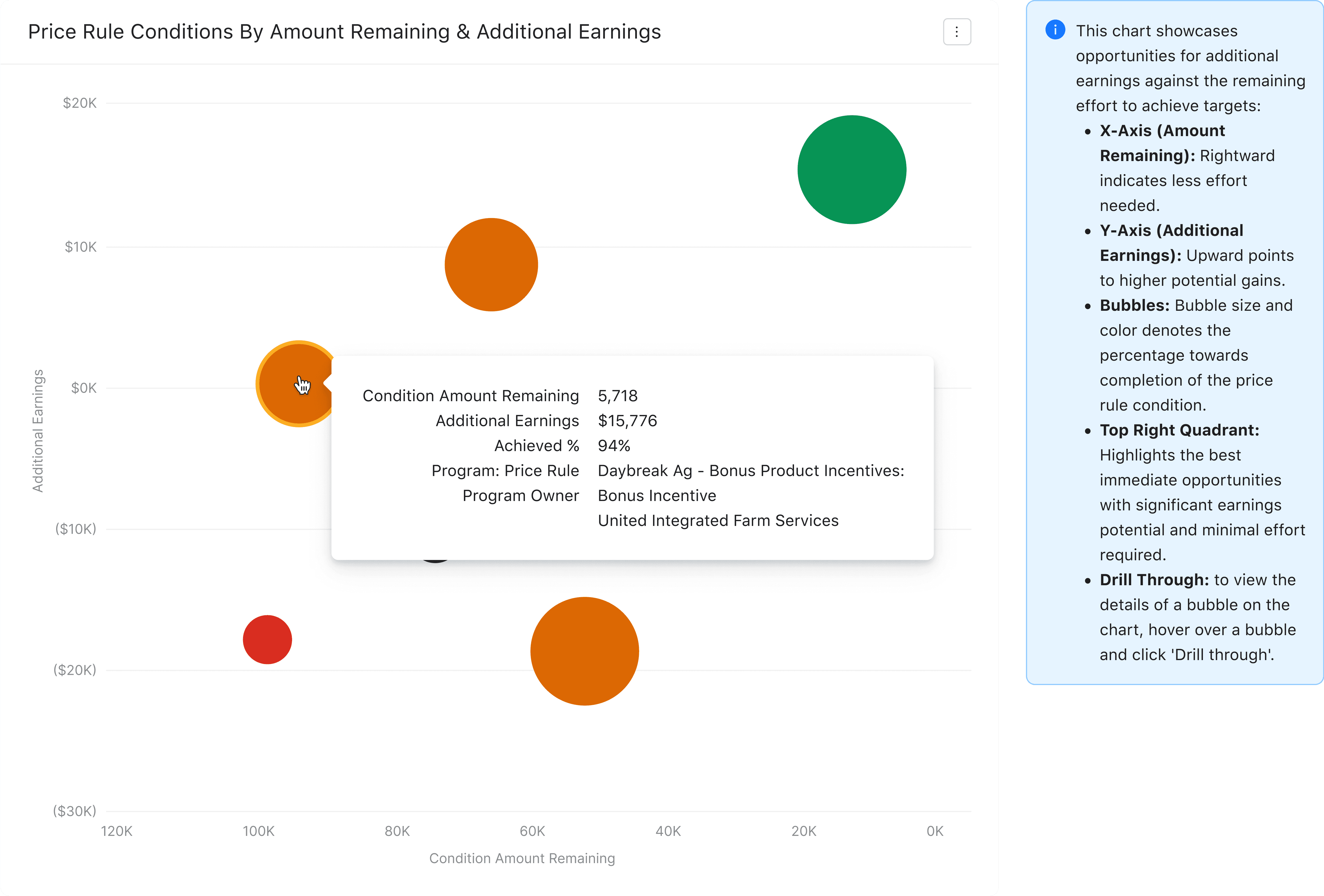Click the Top Right Quadrant heading
The image size is (1324, 896).
(x=1179, y=430)
